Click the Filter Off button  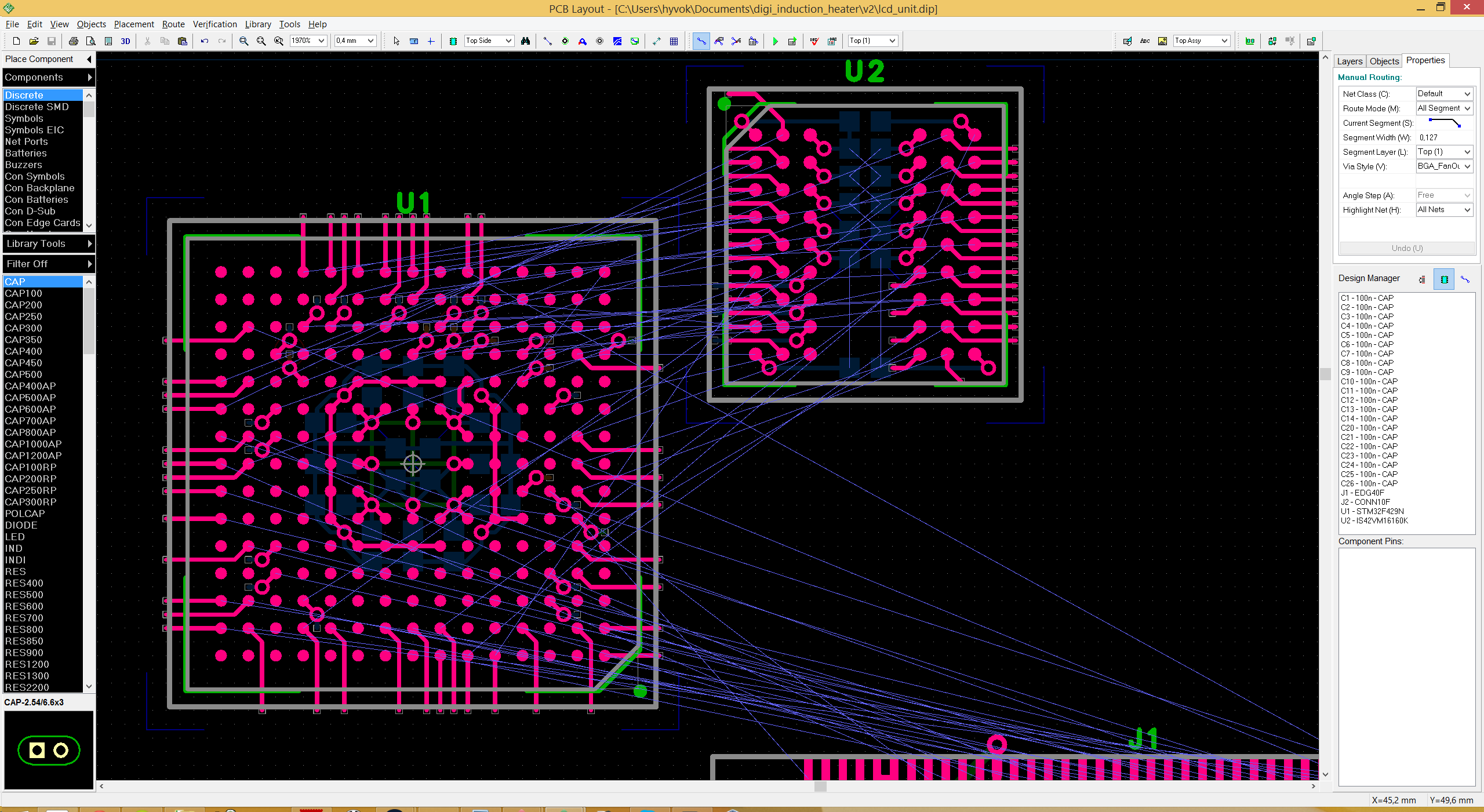49,264
